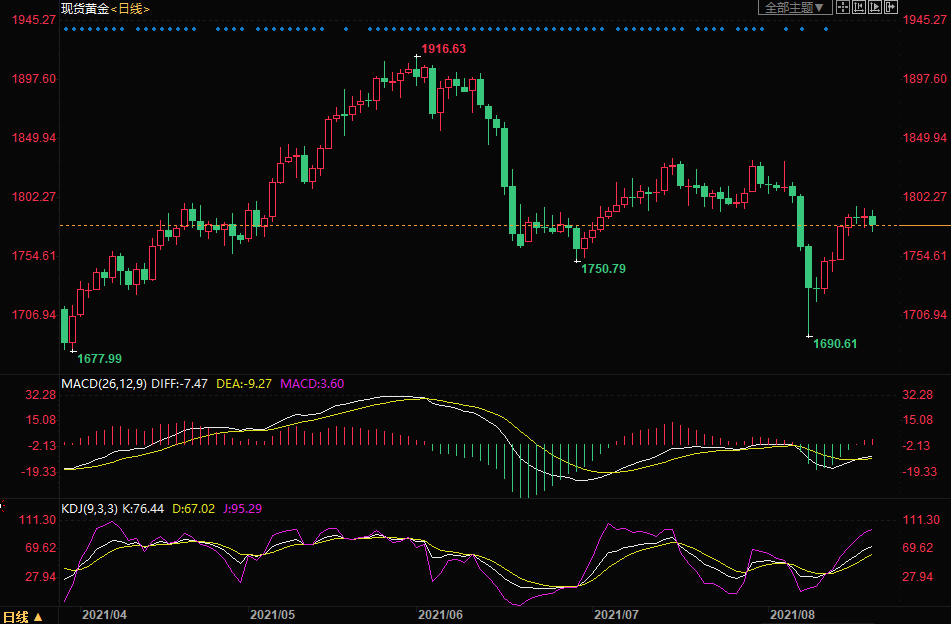Viewport: 951px width, 624px height.
Task: Select the KDJ(9,3,3) indicator label
Action: (89, 509)
